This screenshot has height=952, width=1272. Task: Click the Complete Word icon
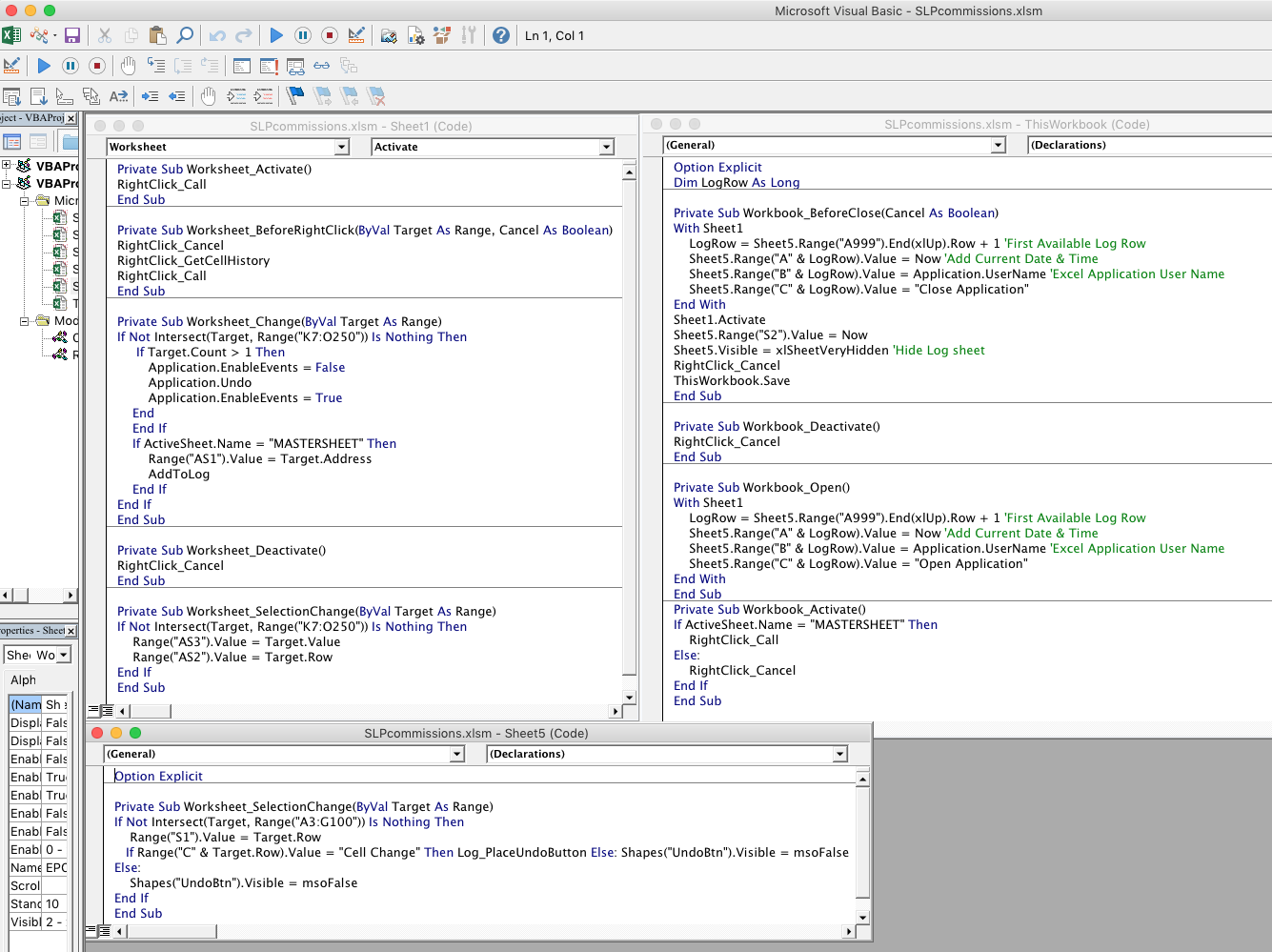[x=118, y=96]
